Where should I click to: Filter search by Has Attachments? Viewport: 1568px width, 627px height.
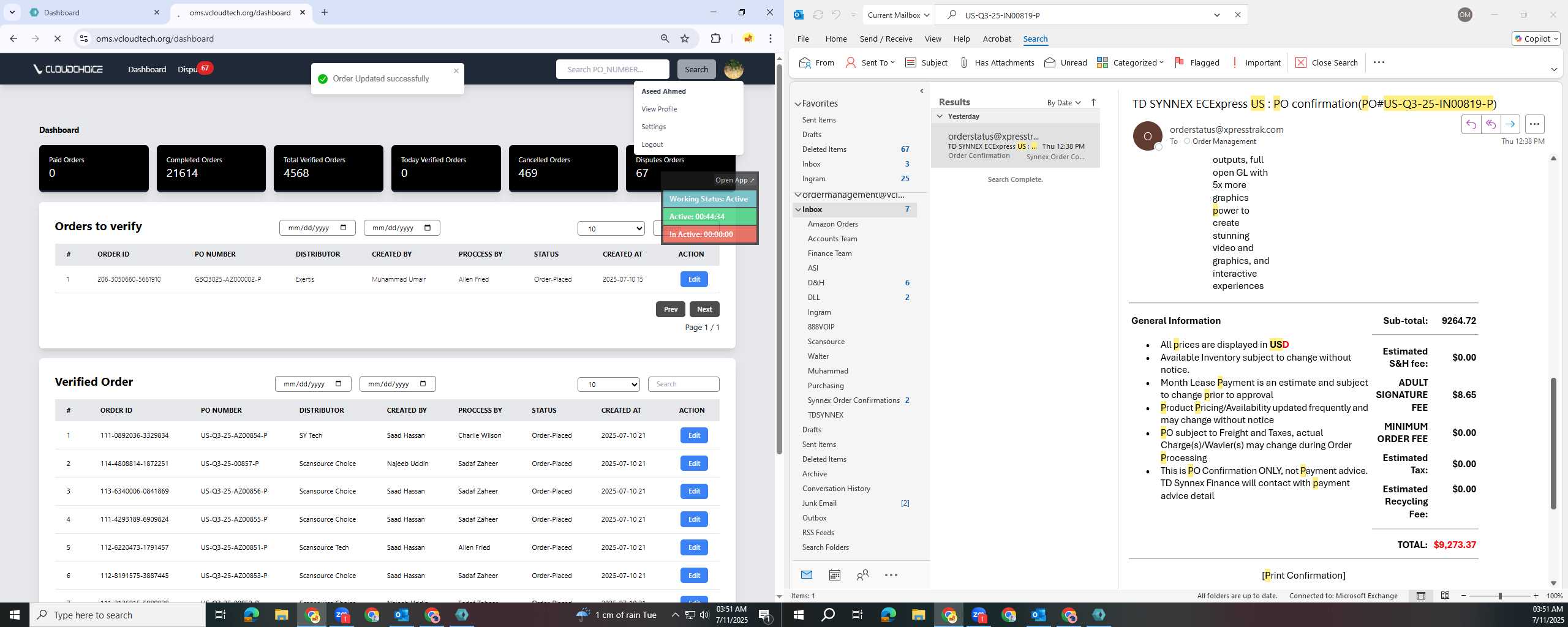[997, 62]
